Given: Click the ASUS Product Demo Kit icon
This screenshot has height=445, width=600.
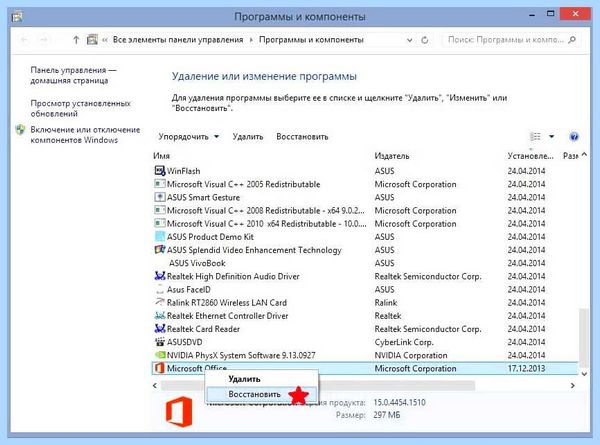Looking at the screenshot, I should 160,236.
